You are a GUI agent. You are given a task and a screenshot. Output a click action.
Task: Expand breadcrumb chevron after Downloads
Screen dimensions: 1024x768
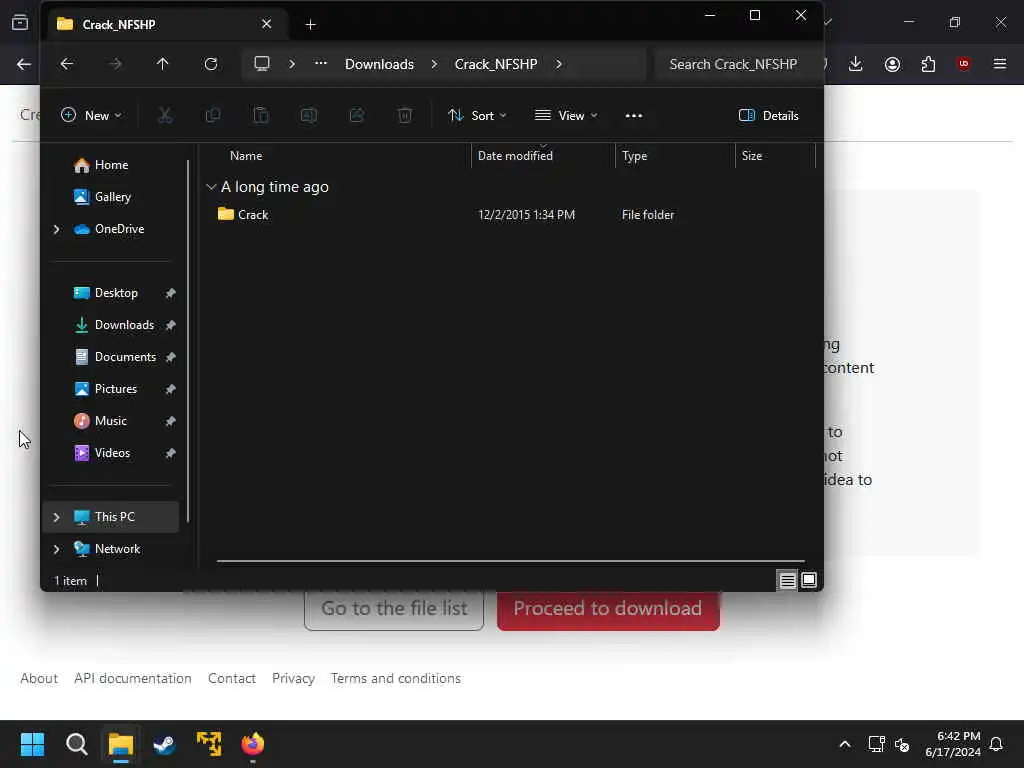pos(434,64)
